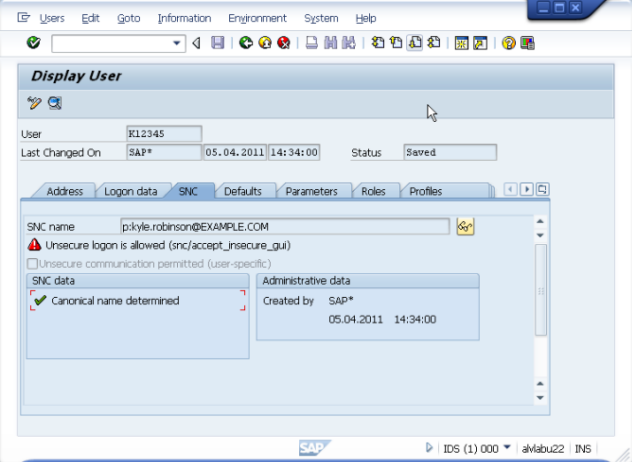Switch to the Defaults tab
The height and width of the screenshot is (462, 632).
tap(243, 191)
